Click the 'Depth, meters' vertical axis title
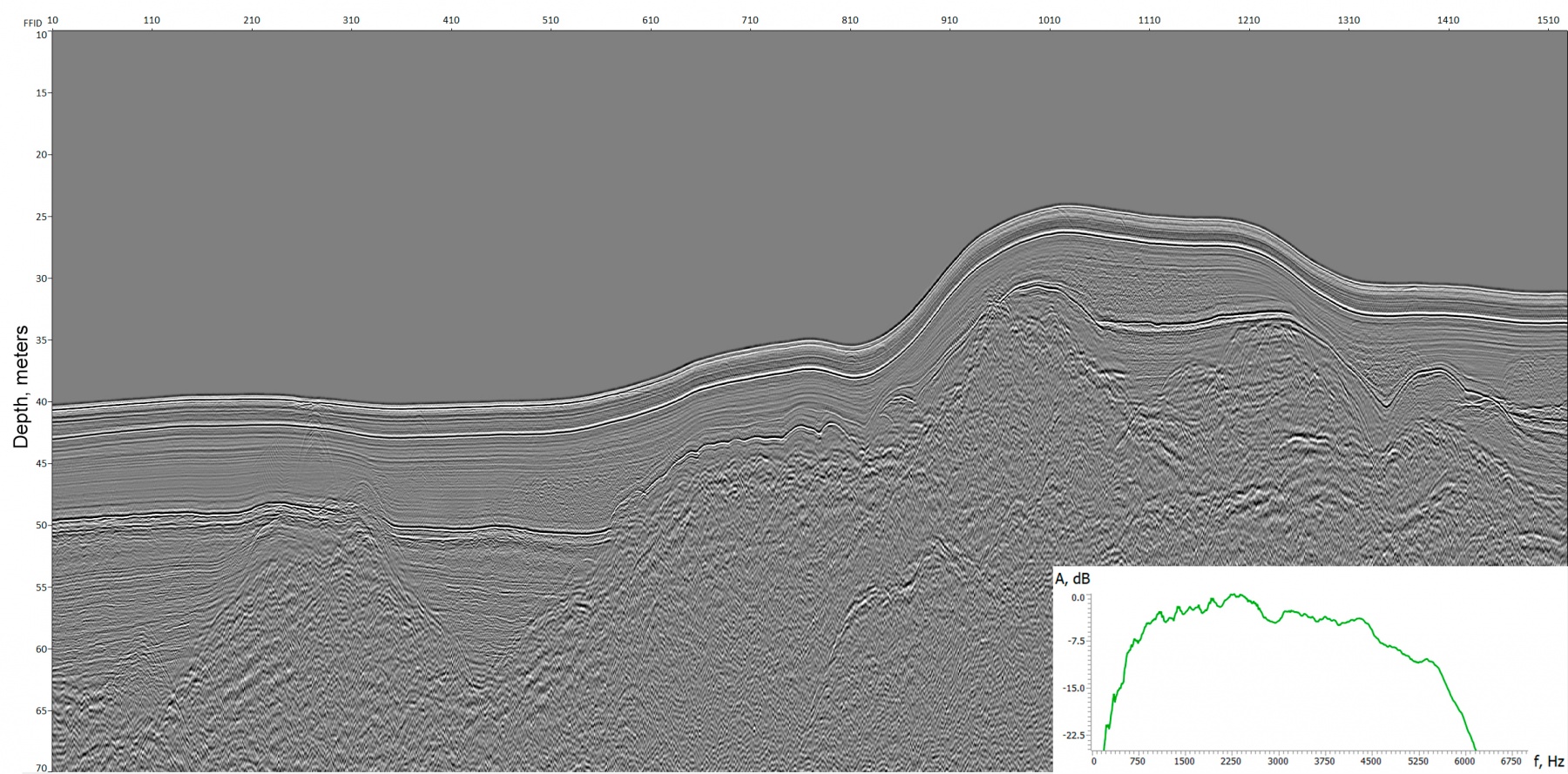 coord(21,387)
